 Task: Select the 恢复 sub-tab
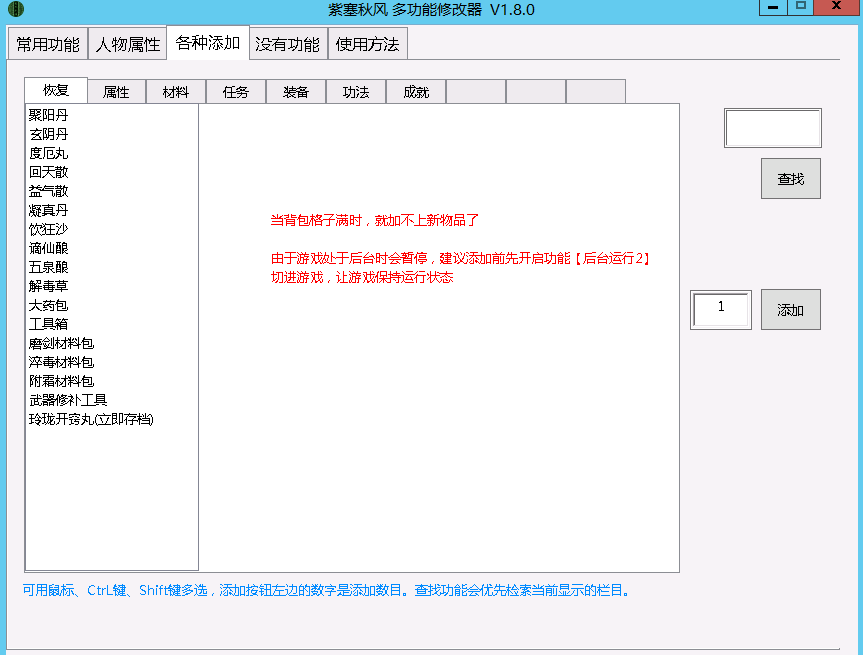(x=56, y=90)
